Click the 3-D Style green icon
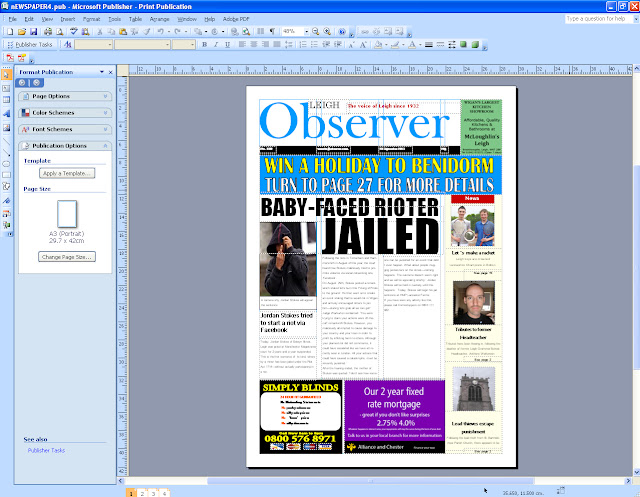Screen dimensions: 640x497 (475, 45)
